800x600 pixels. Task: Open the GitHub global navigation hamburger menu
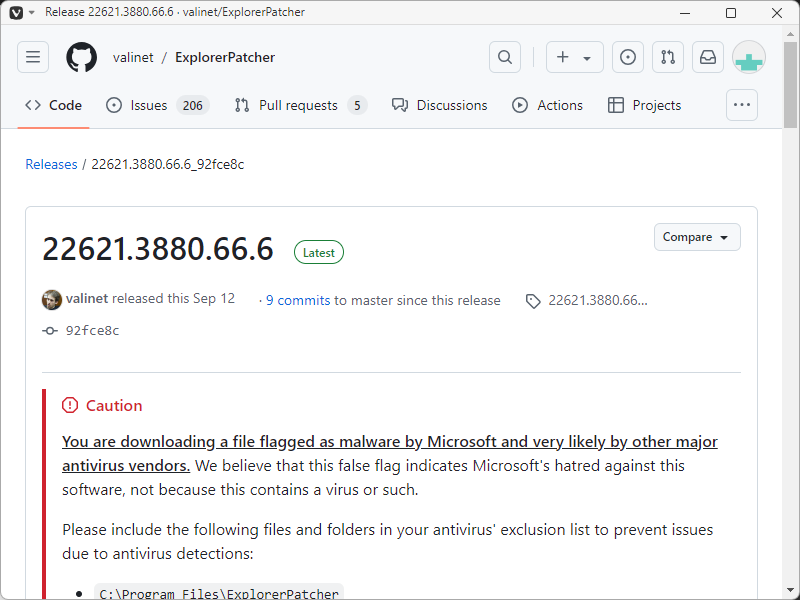click(x=33, y=57)
